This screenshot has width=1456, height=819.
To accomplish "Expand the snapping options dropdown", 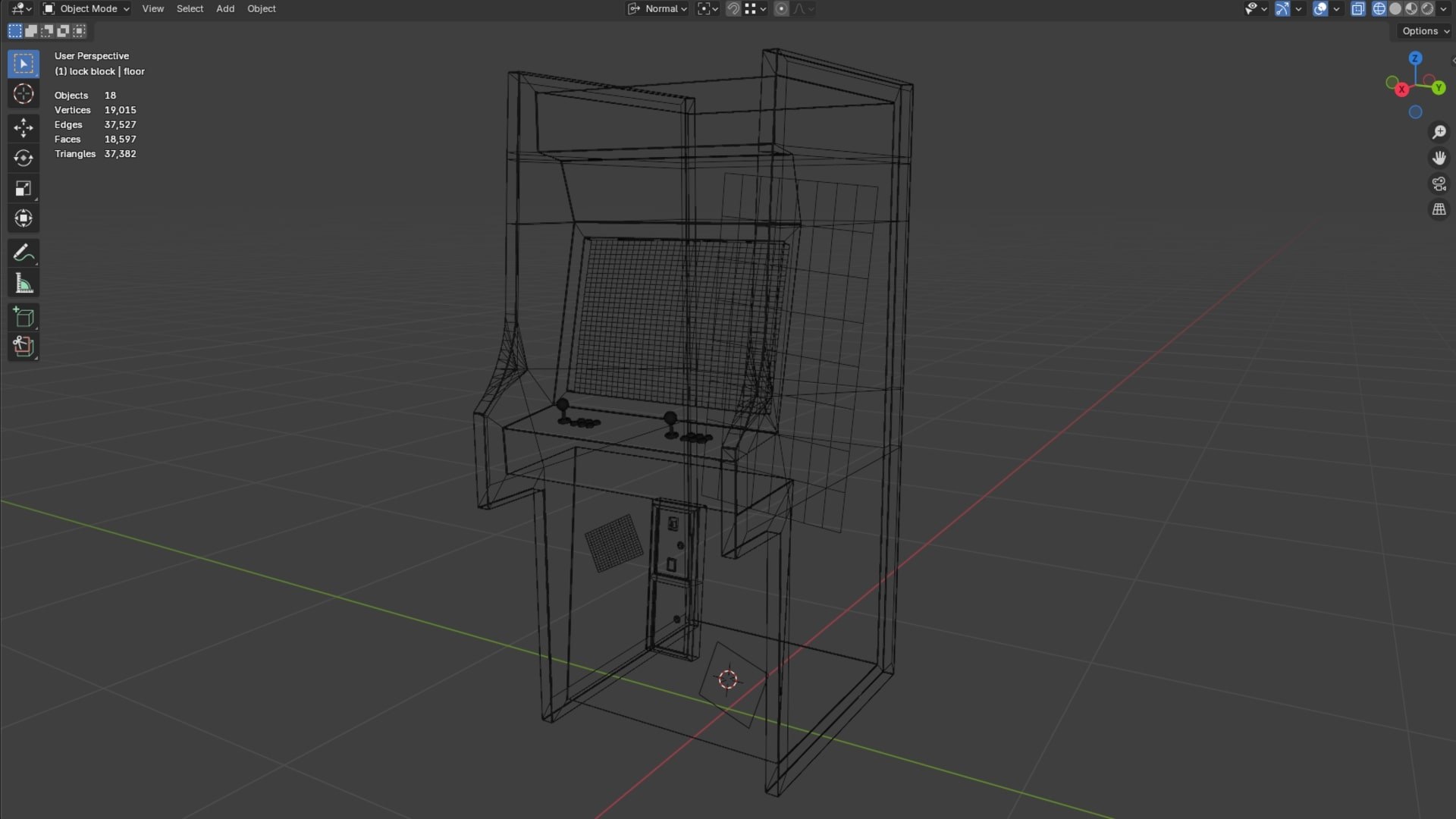I will [x=755, y=9].
